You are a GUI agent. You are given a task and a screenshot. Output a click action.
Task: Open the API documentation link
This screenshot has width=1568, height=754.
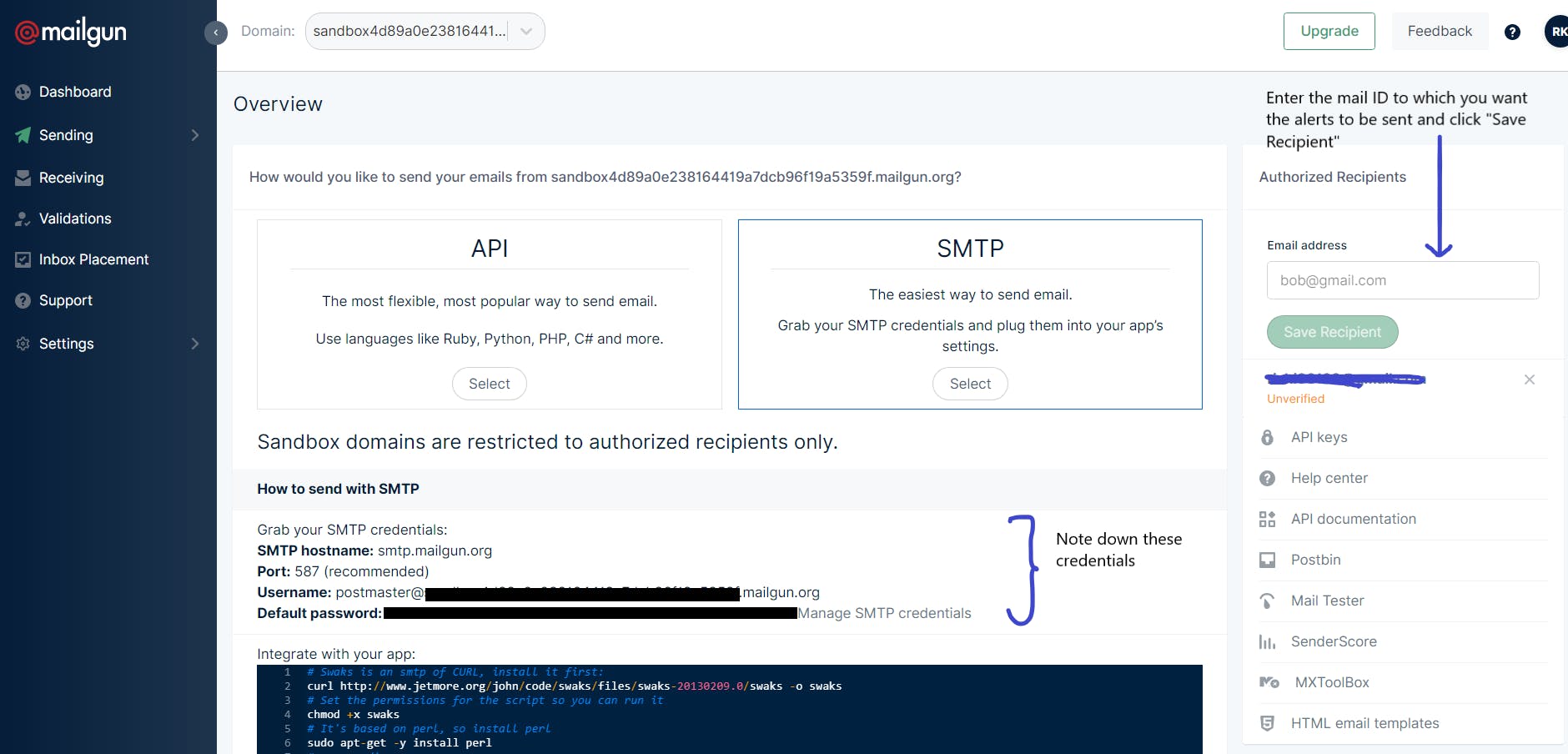click(x=1353, y=519)
